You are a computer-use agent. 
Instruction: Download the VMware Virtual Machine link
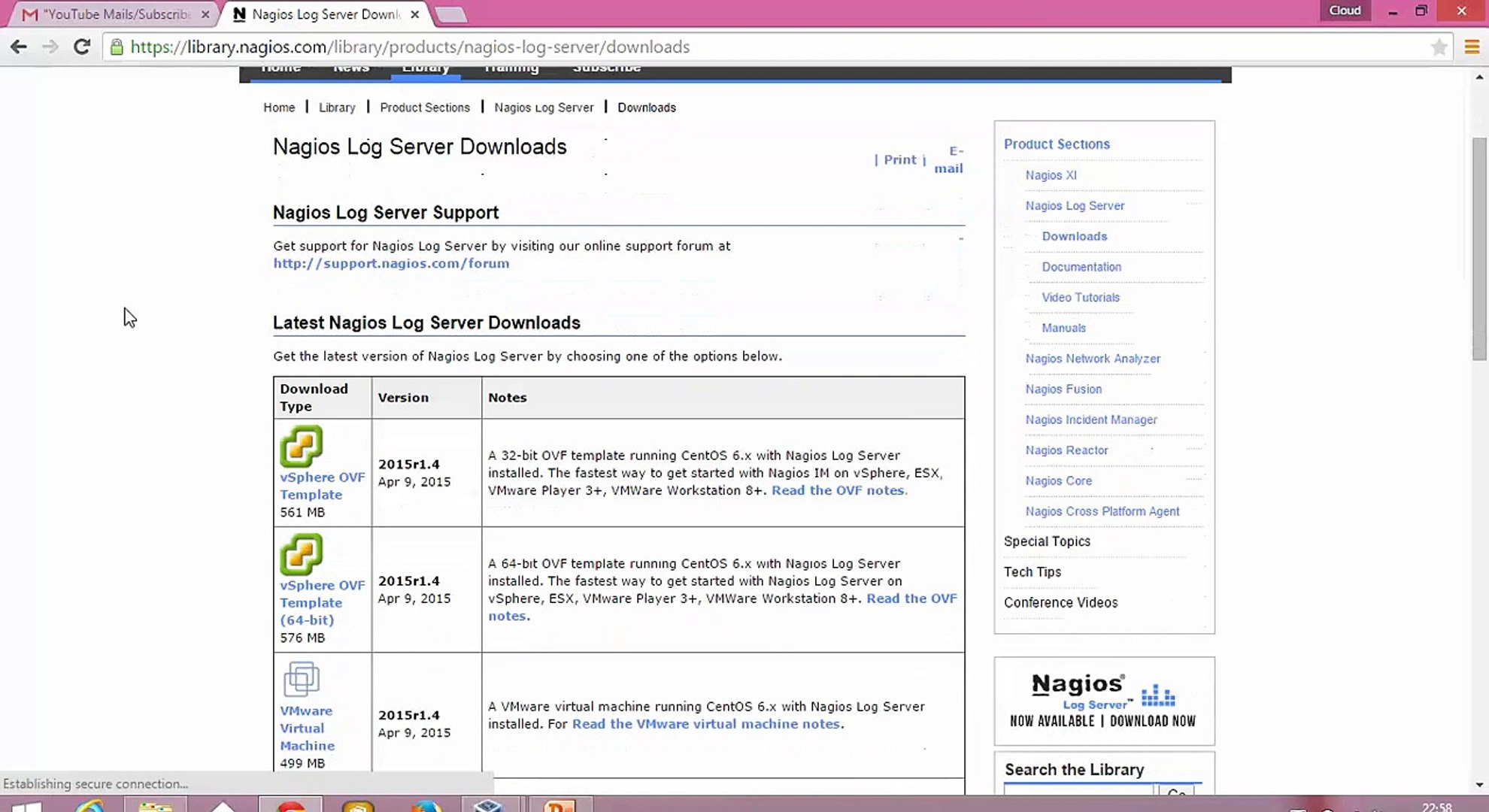(x=307, y=728)
